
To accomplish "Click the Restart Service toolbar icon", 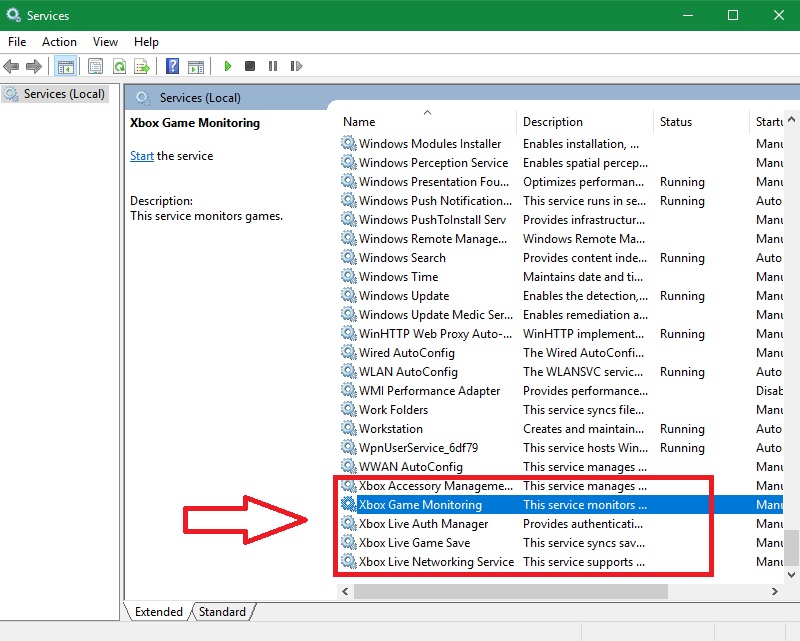I will click(x=296, y=66).
